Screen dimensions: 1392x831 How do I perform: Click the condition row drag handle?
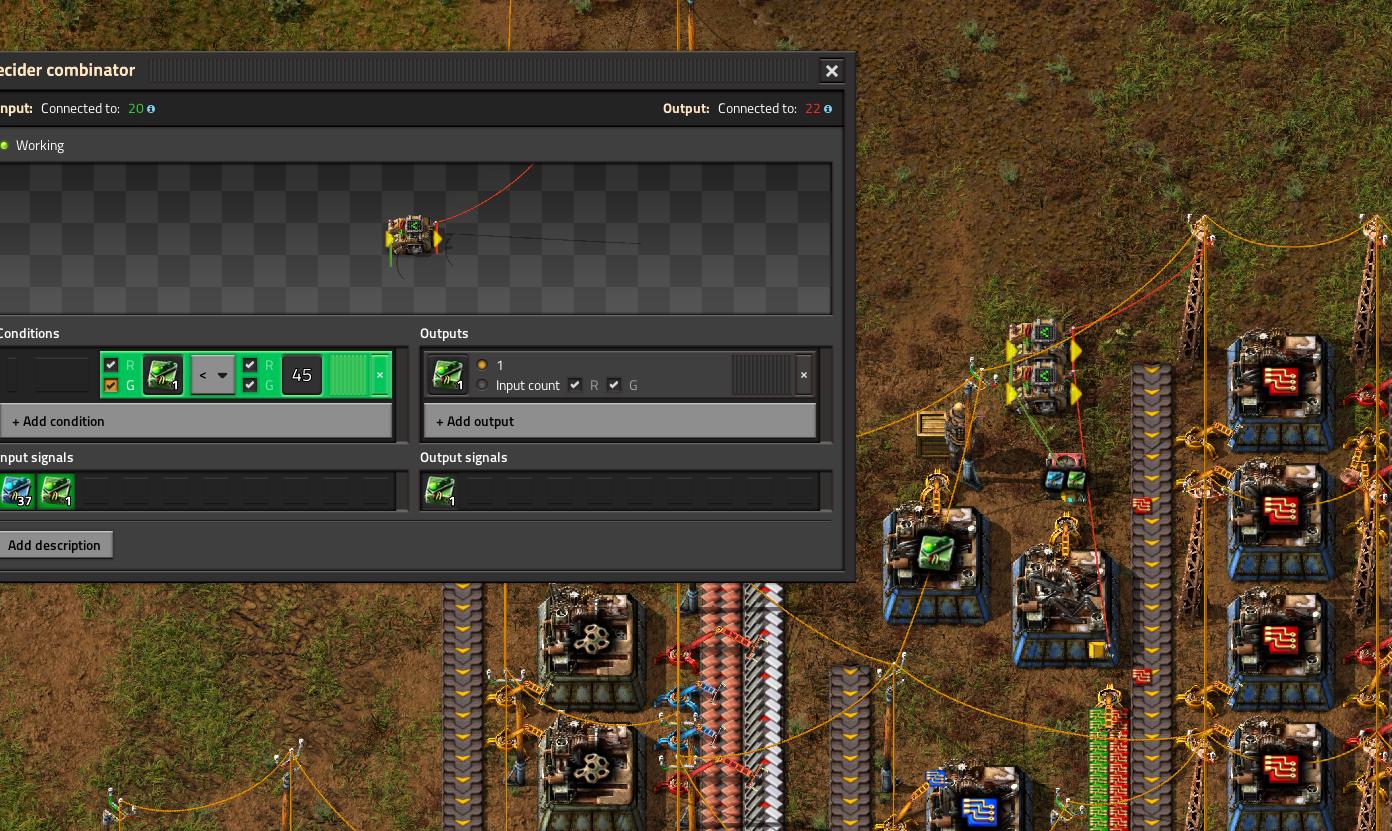349,375
